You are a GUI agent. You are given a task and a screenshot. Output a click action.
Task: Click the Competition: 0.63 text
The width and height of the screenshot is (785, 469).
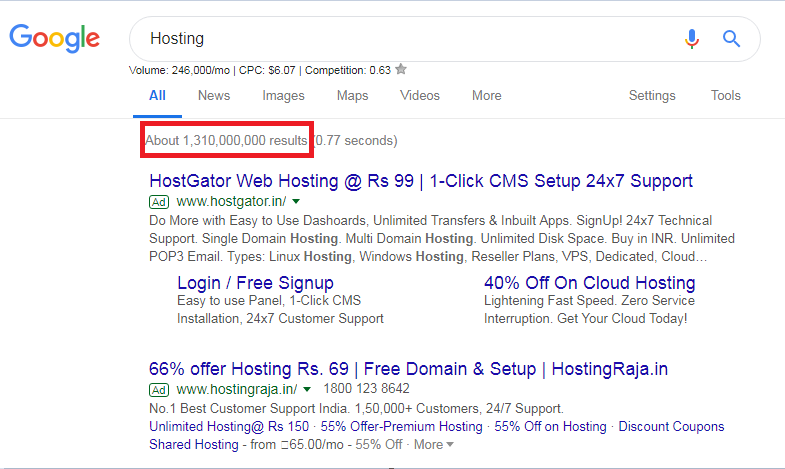347,70
